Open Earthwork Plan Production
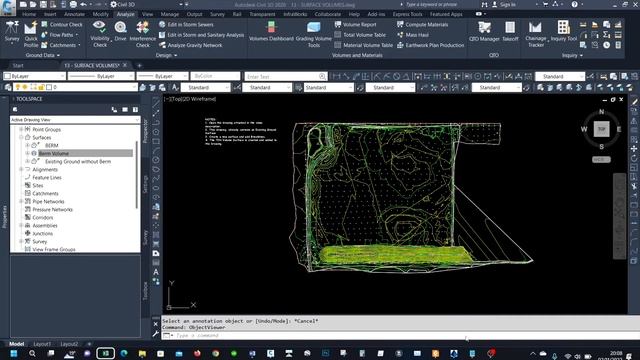Viewport: 640px width, 360px height. pyautogui.click(x=430, y=45)
